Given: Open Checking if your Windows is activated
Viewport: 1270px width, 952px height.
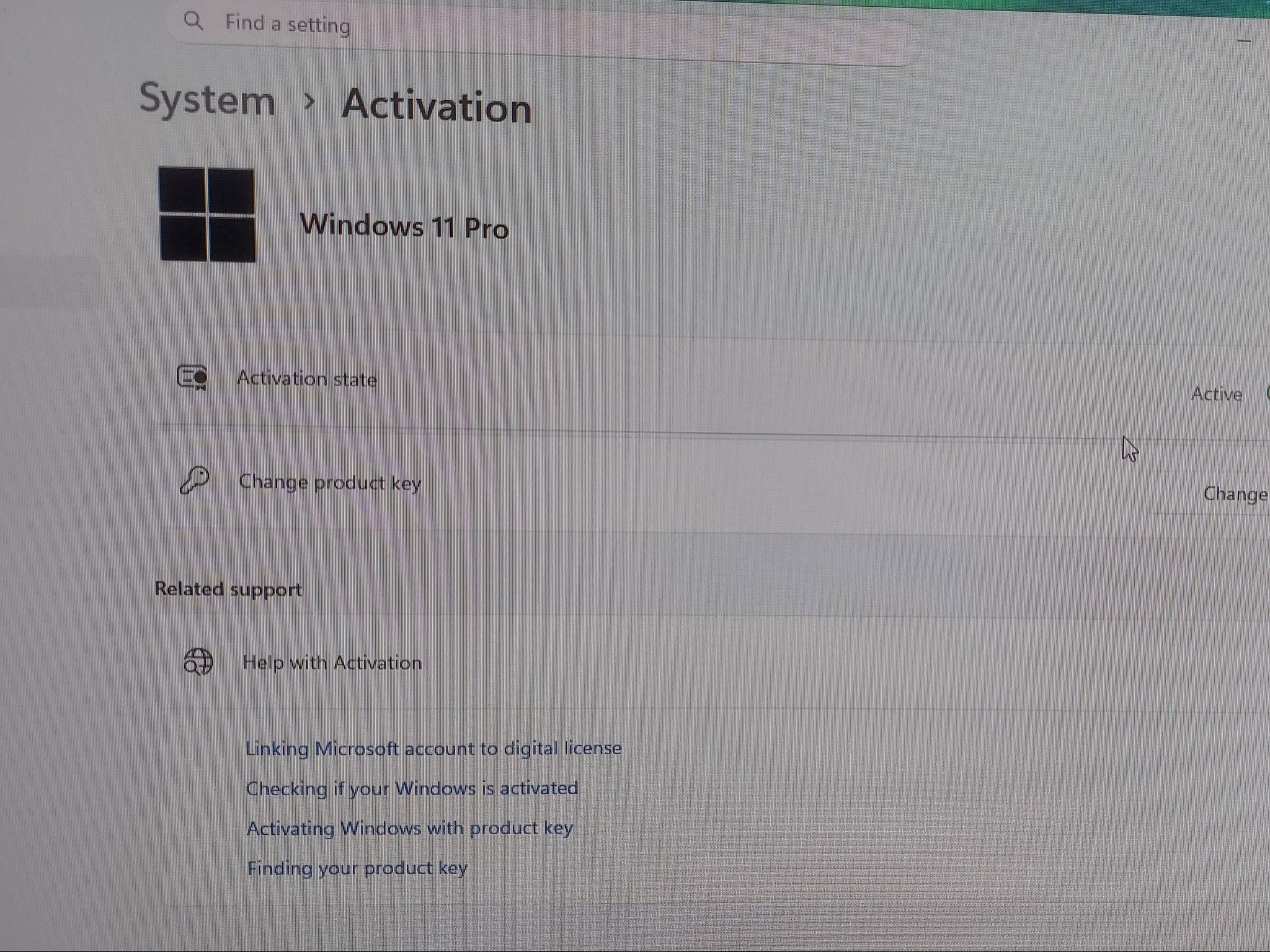Looking at the screenshot, I should tap(412, 788).
